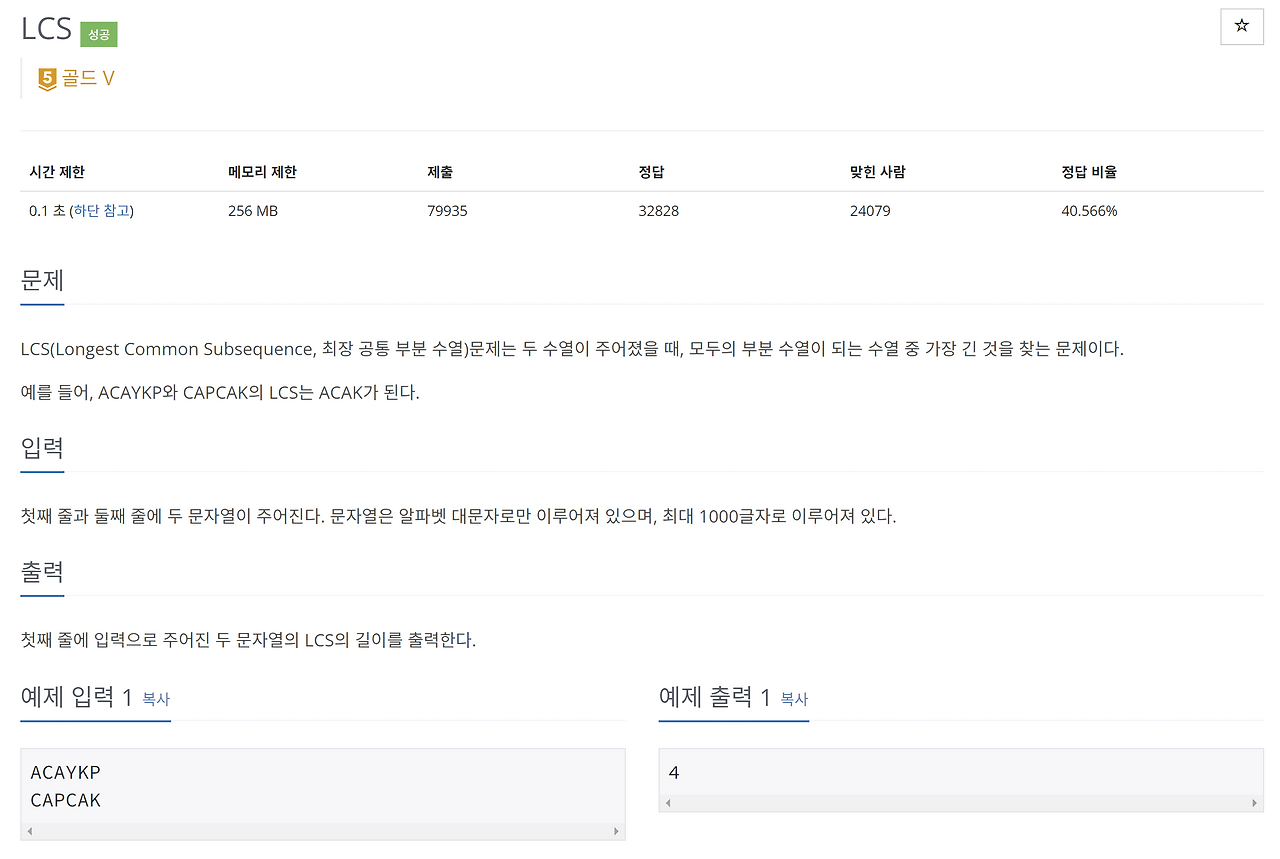Click the submission count 79935
Viewport: 1280px width, 859px height.
pos(447,210)
